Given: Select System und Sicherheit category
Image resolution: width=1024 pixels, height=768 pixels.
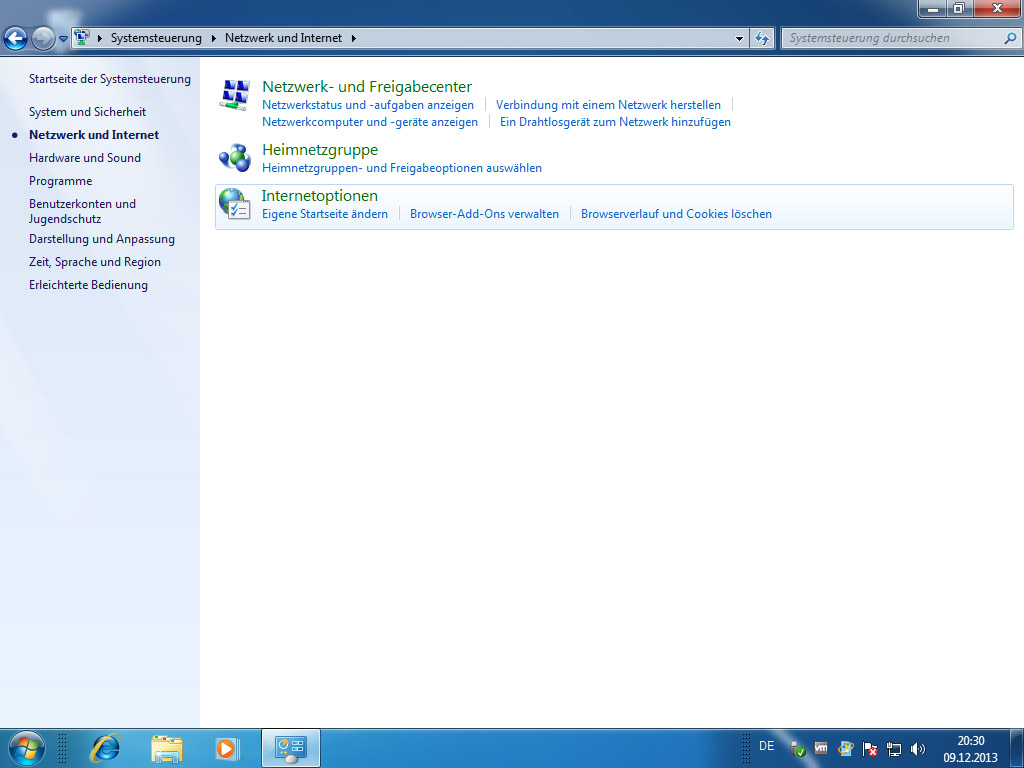Looking at the screenshot, I should [88, 112].
